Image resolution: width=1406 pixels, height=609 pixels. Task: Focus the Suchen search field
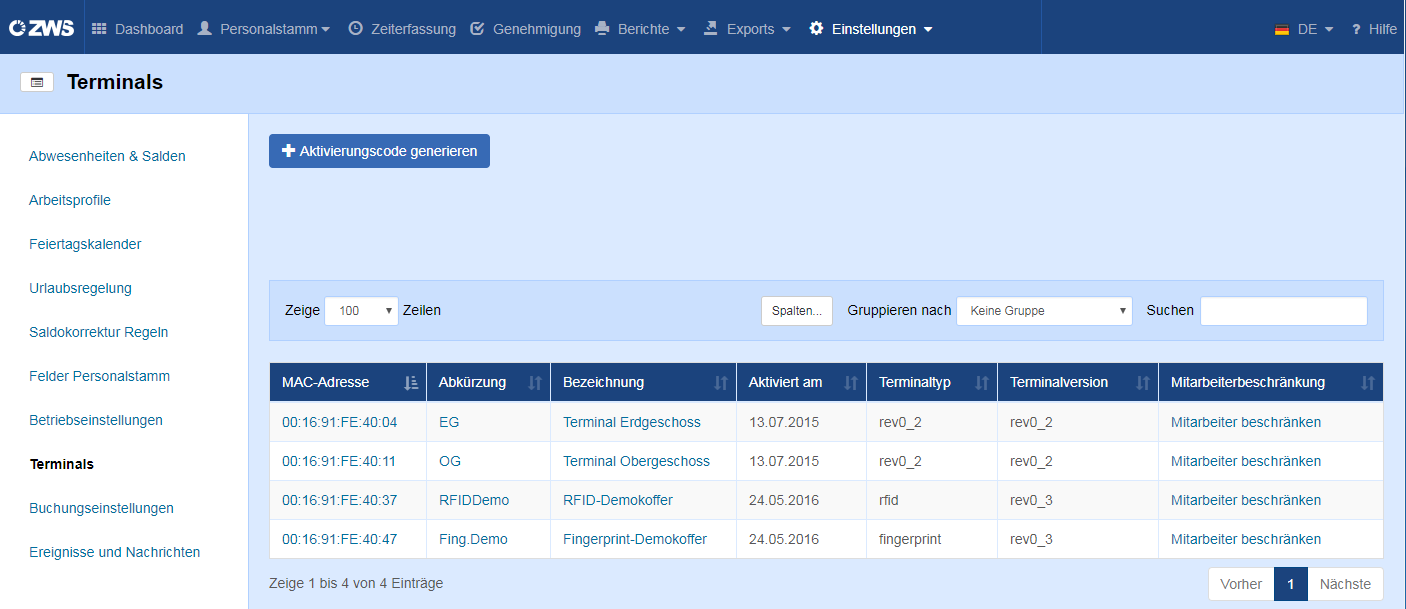coord(1284,311)
